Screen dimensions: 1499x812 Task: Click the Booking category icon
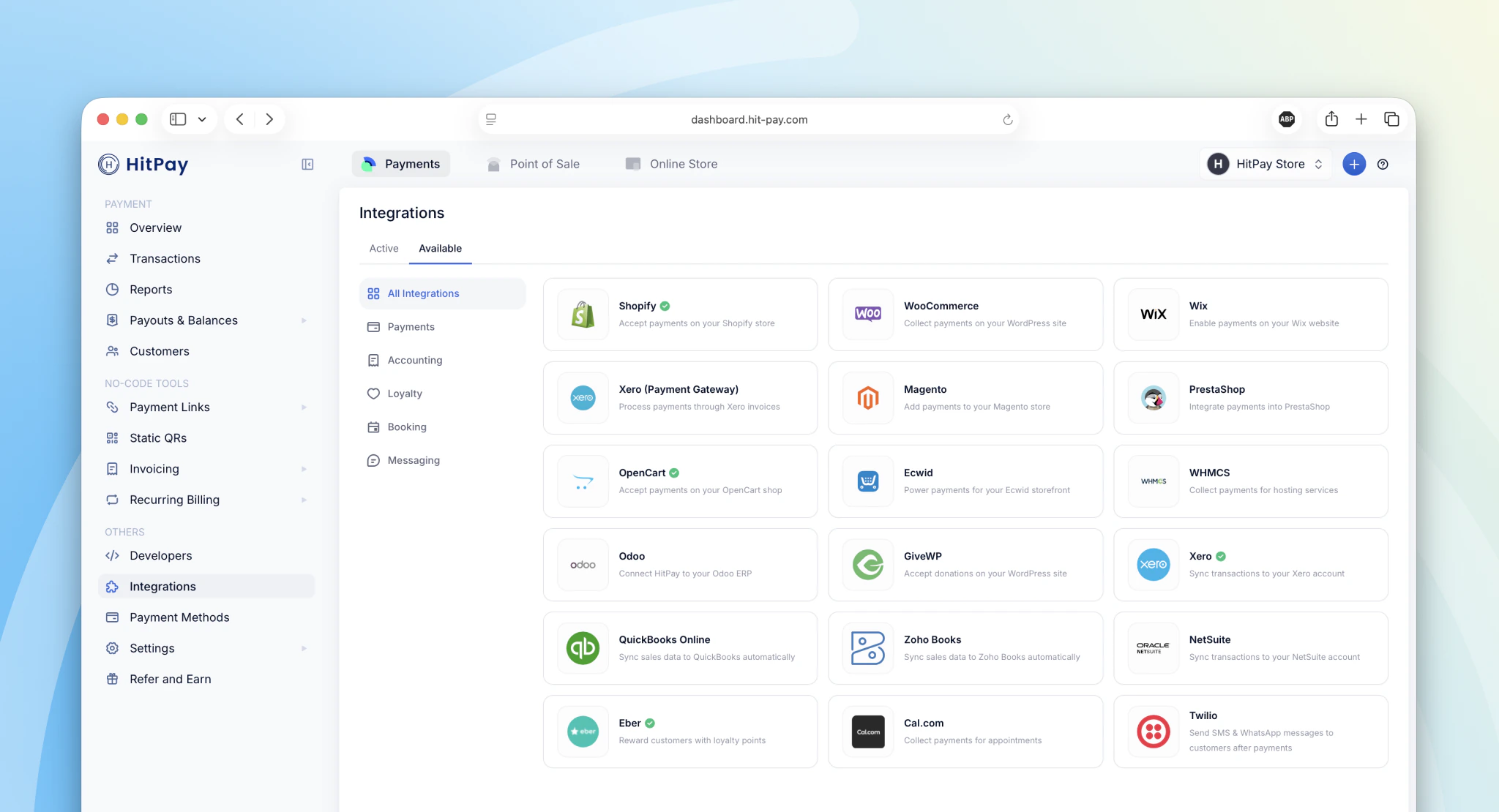coord(374,426)
